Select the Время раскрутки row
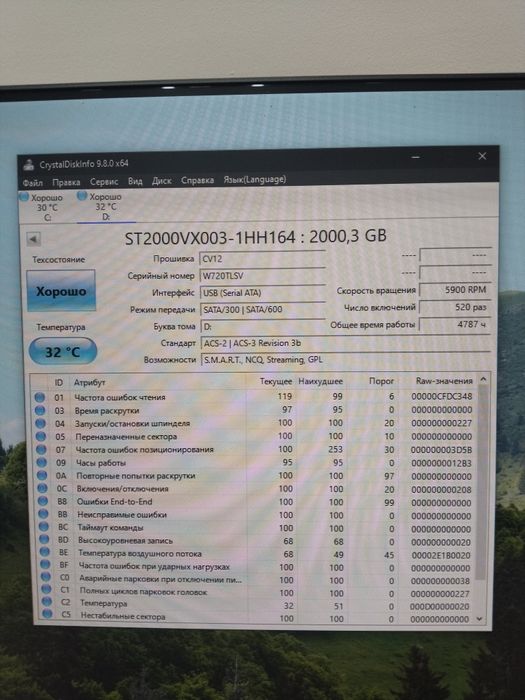The image size is (525, 700). tap(254, 410)
